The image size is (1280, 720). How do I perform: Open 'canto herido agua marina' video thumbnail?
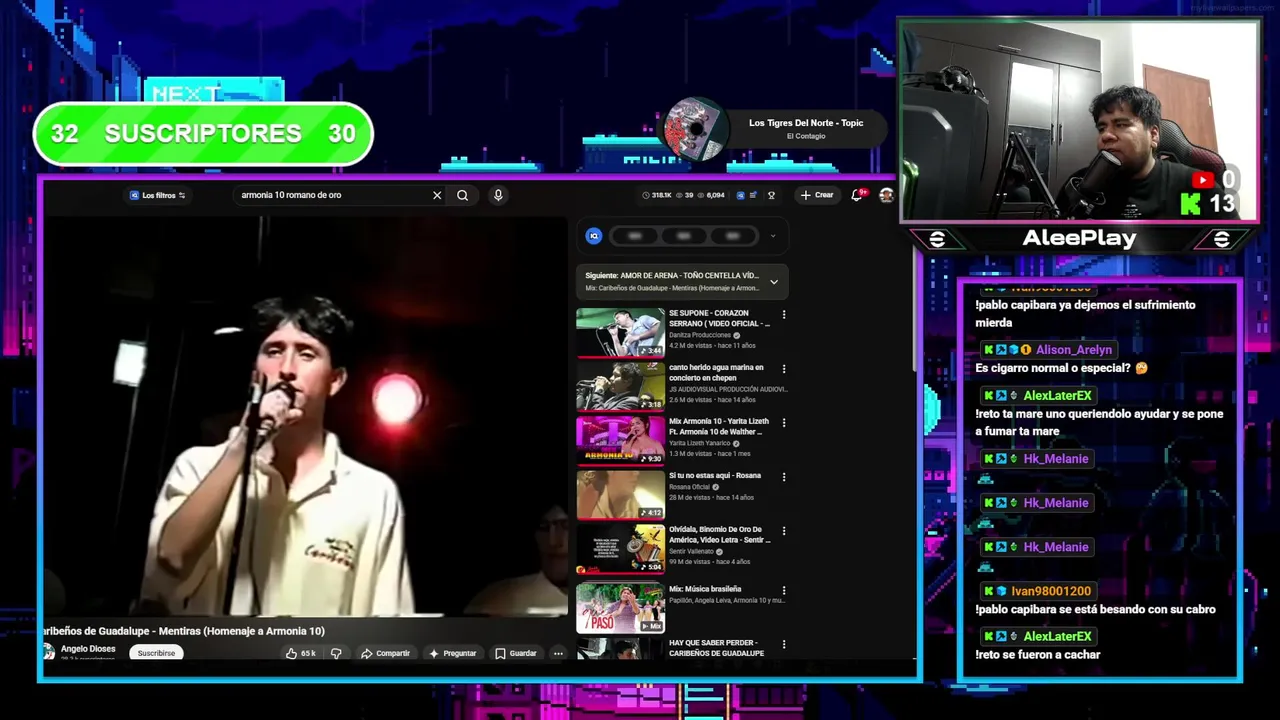click(x=620, y=387)
